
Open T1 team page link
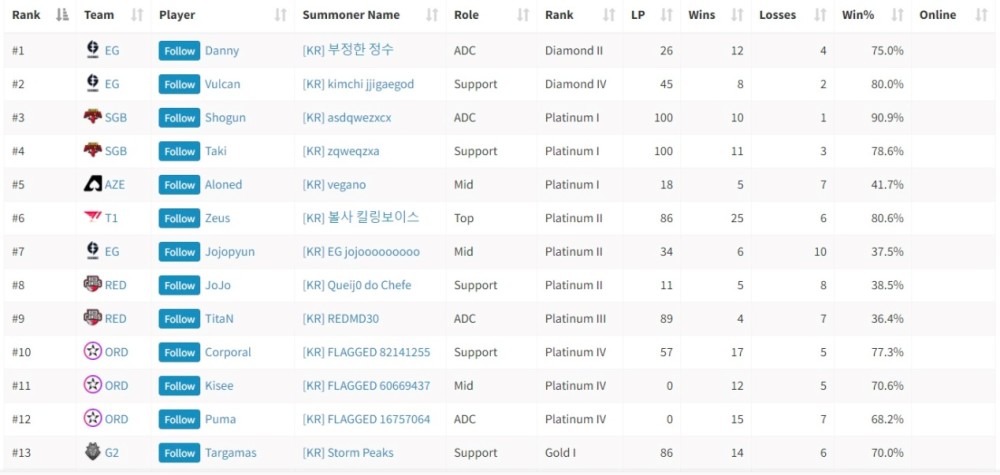pyautogui.click(x=112, y=218)
